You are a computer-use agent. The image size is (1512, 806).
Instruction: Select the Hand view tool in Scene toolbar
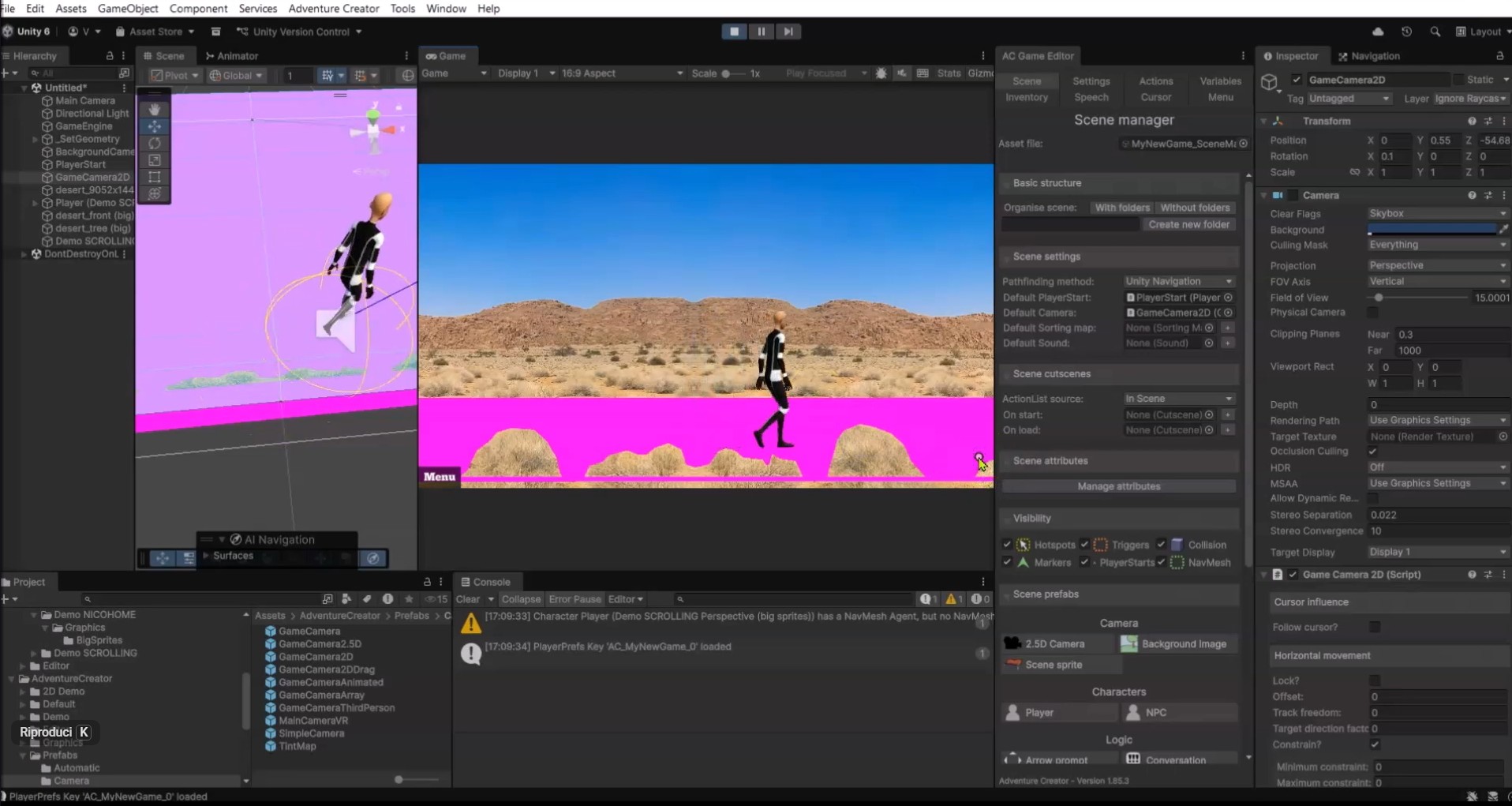click(155, 109)
